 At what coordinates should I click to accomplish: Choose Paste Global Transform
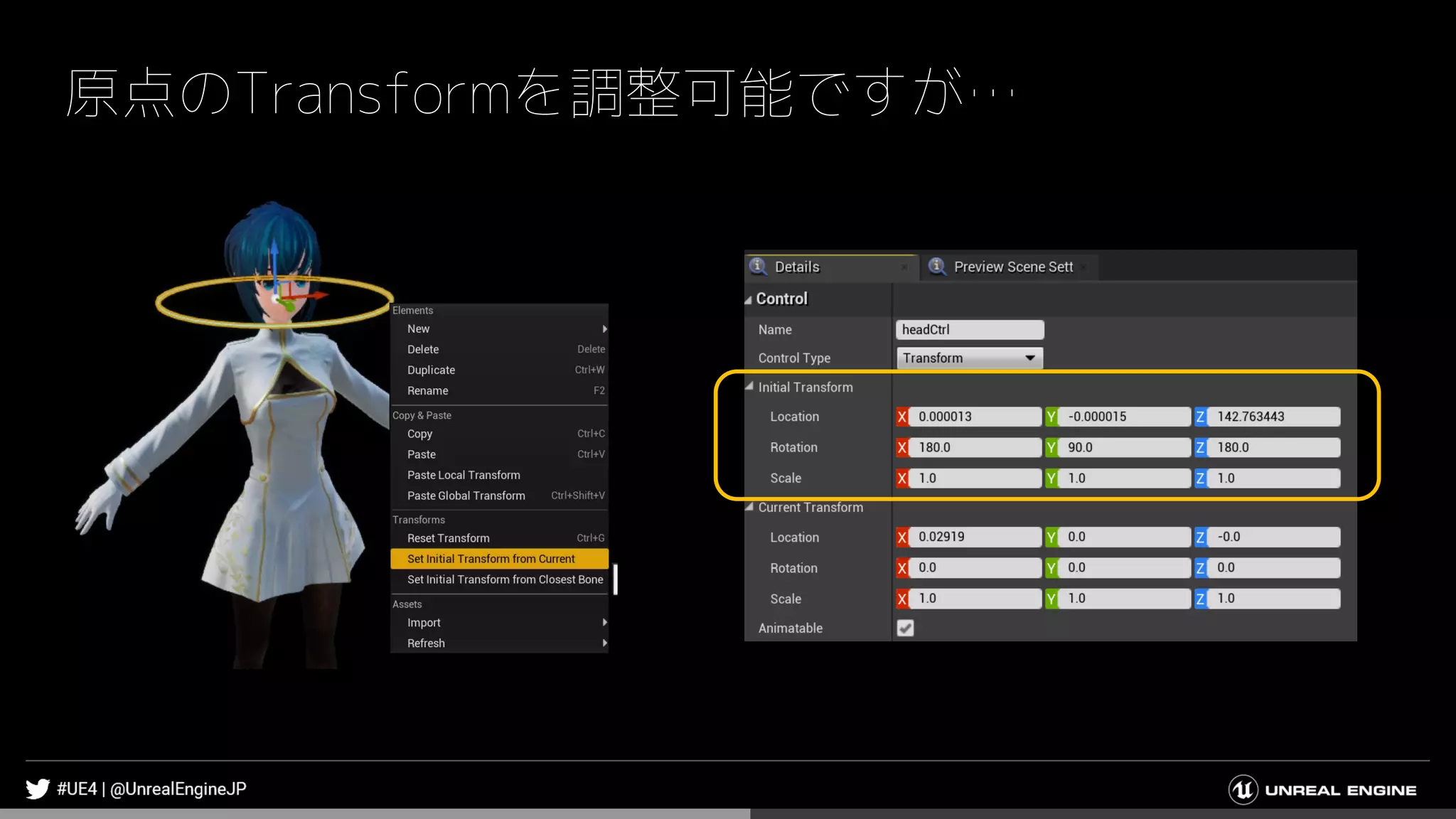(x=499, y=496)
